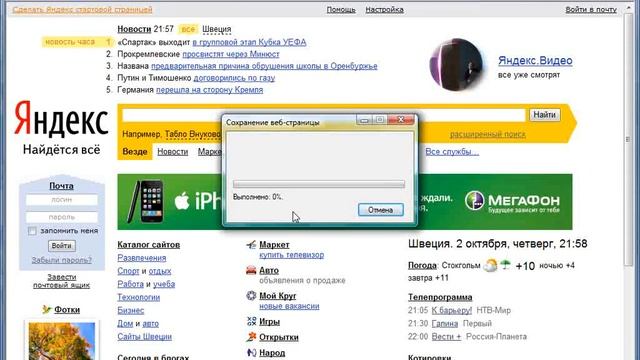
Task: Click the page vertical scrollbar
Action: [628, 139]
